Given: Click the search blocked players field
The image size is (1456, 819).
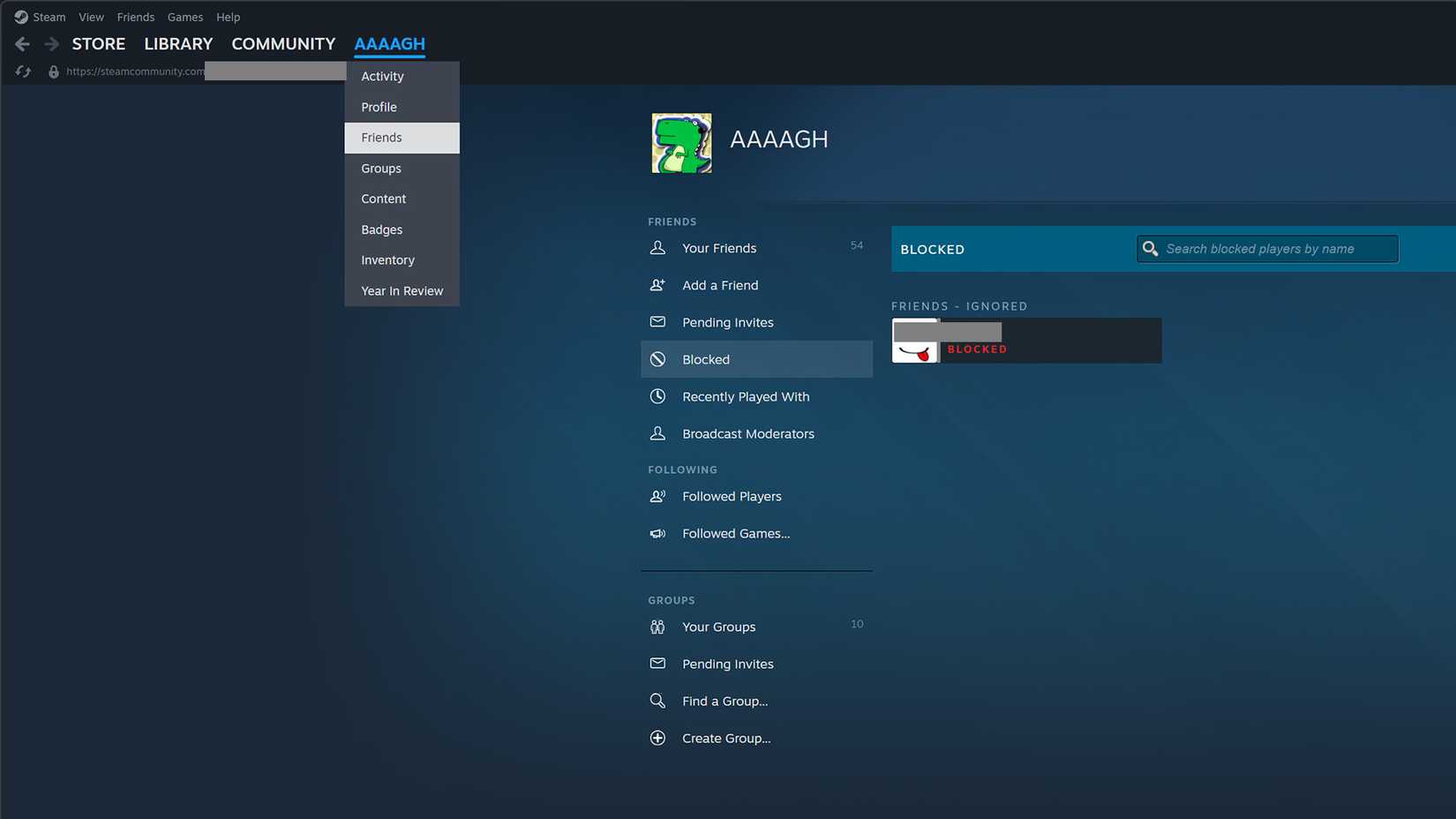Looking at the screenshot, I should click(x=1267, y=248).
